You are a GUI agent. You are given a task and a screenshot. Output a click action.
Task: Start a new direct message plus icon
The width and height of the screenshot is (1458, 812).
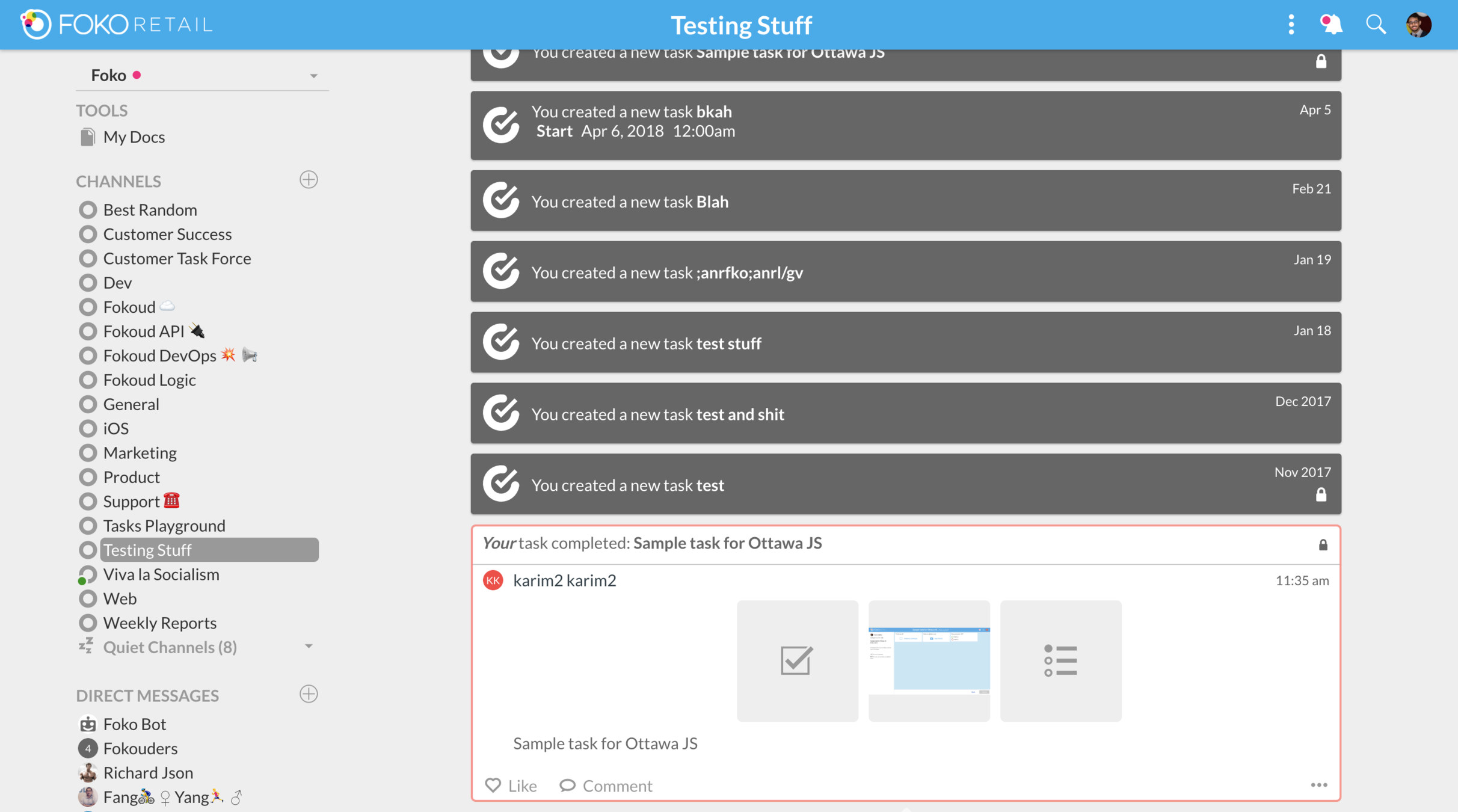pos(309,694)
